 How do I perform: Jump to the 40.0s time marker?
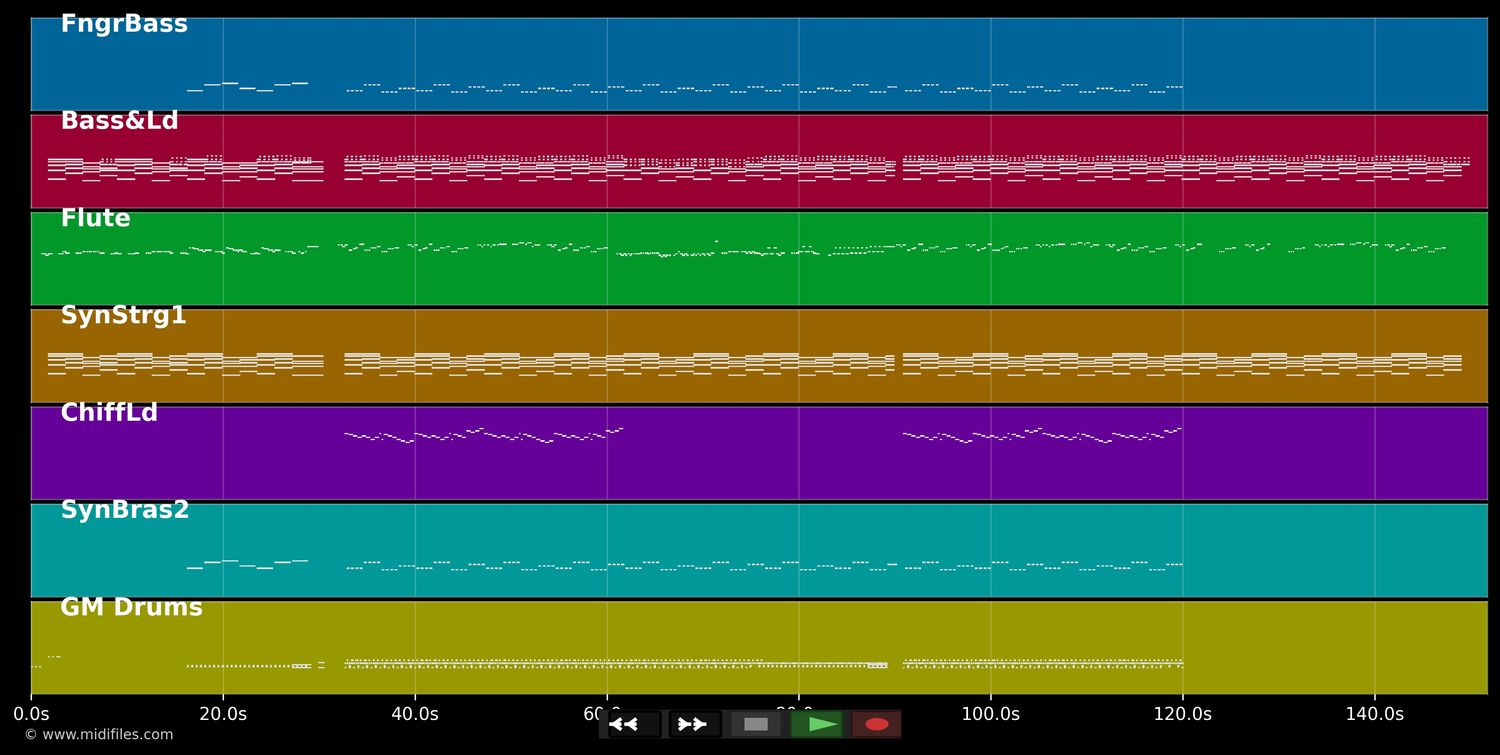pyautogui.click(x=415, y=714)
